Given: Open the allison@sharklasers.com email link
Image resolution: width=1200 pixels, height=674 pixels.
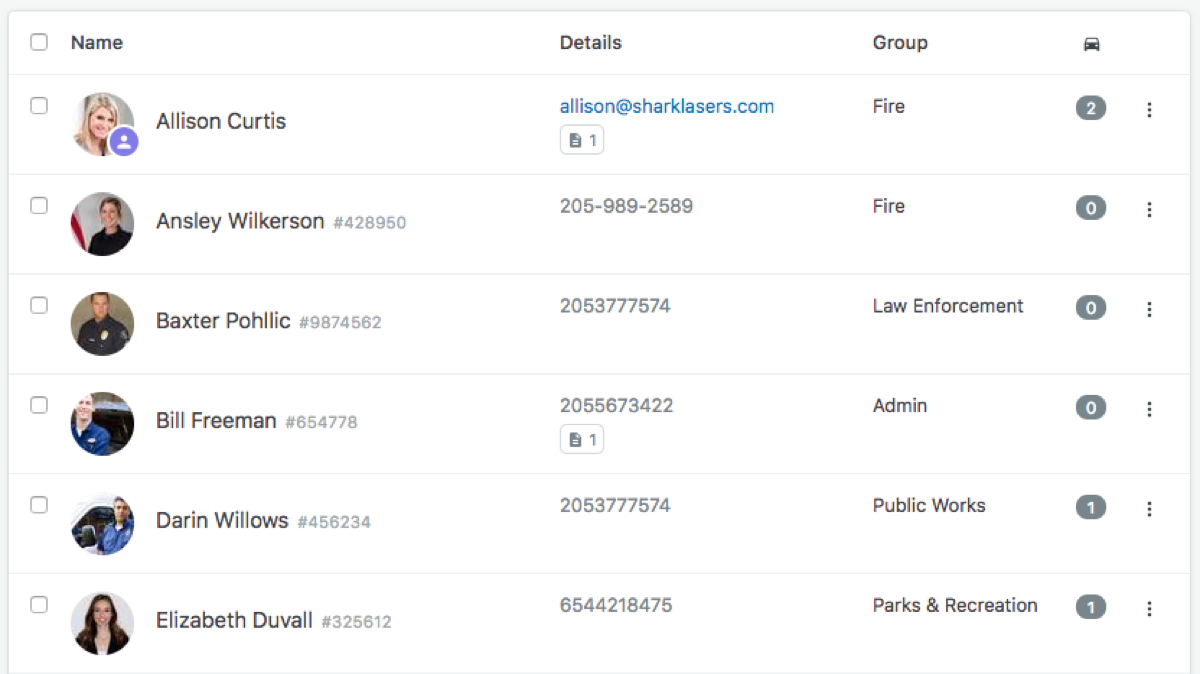Looking at the screenshot, I should tap(667, 106).
